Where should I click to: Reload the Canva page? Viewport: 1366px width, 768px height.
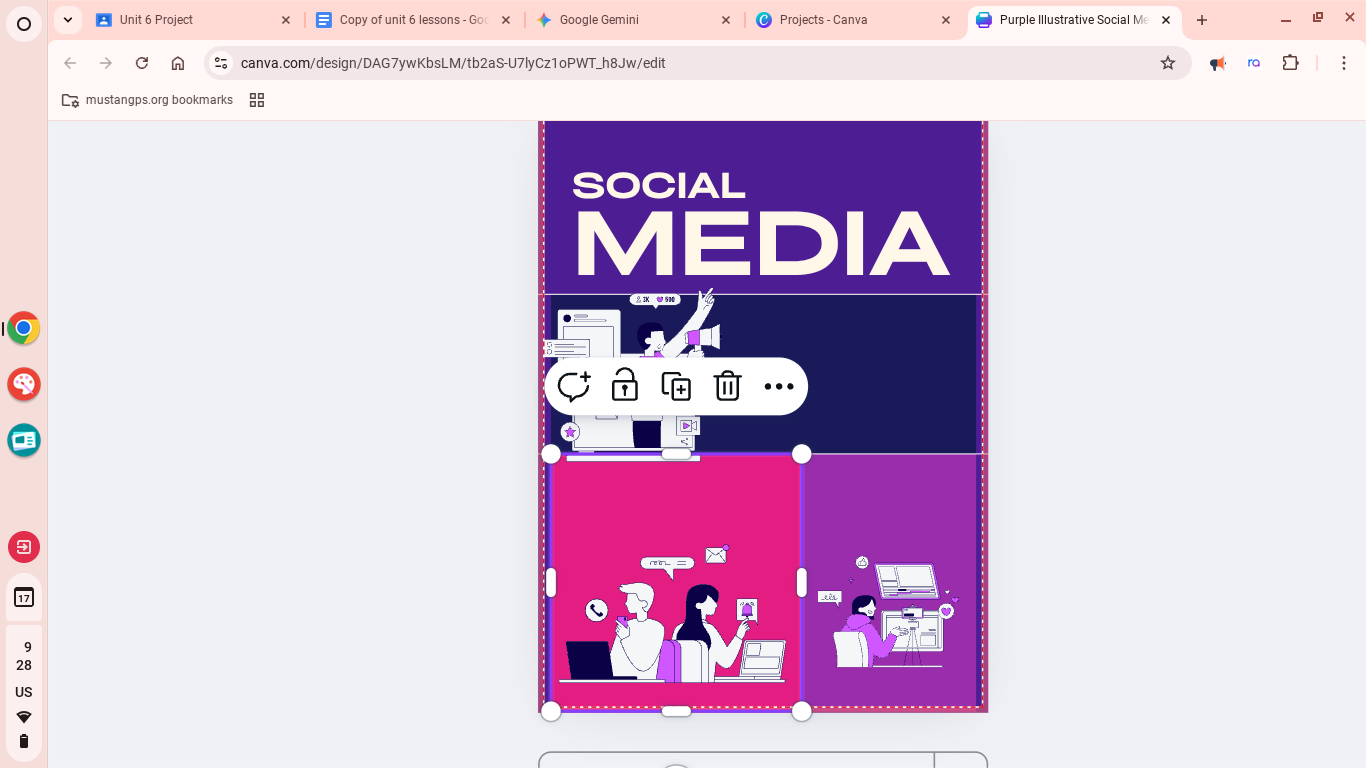pyautogui.click(x=142, y=63)
